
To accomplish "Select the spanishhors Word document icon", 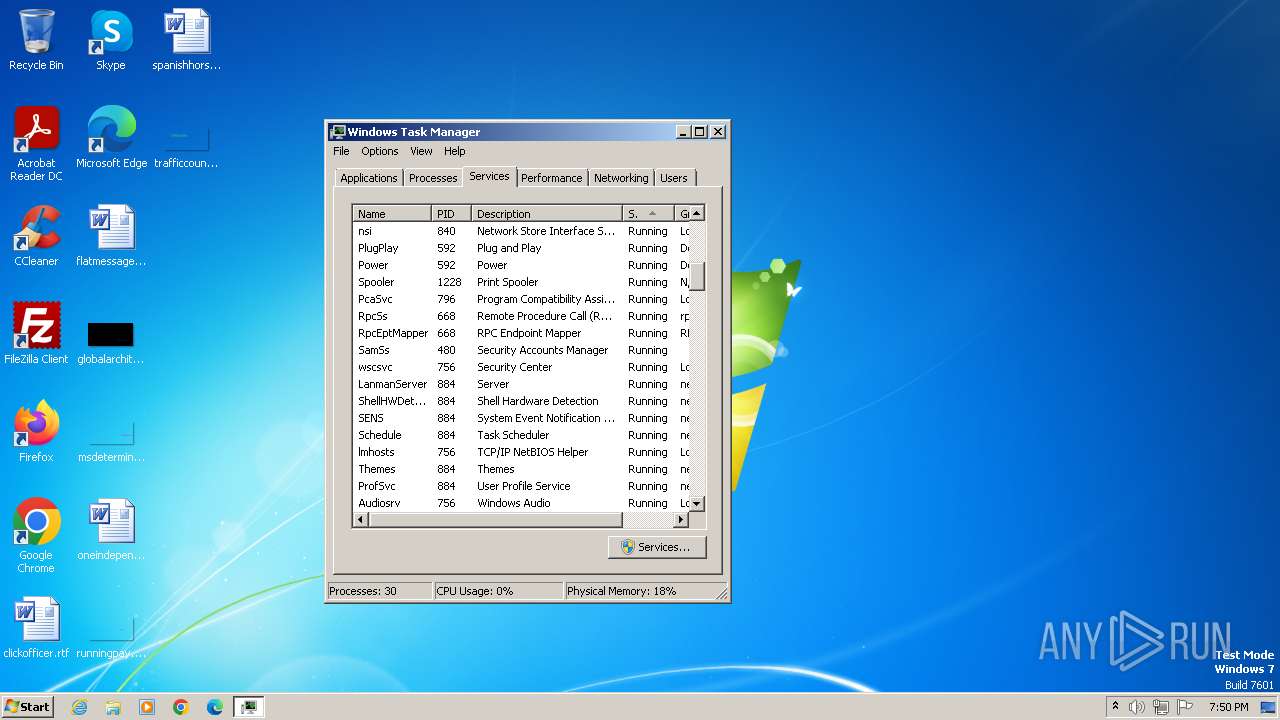I will (x=186, y=40).
